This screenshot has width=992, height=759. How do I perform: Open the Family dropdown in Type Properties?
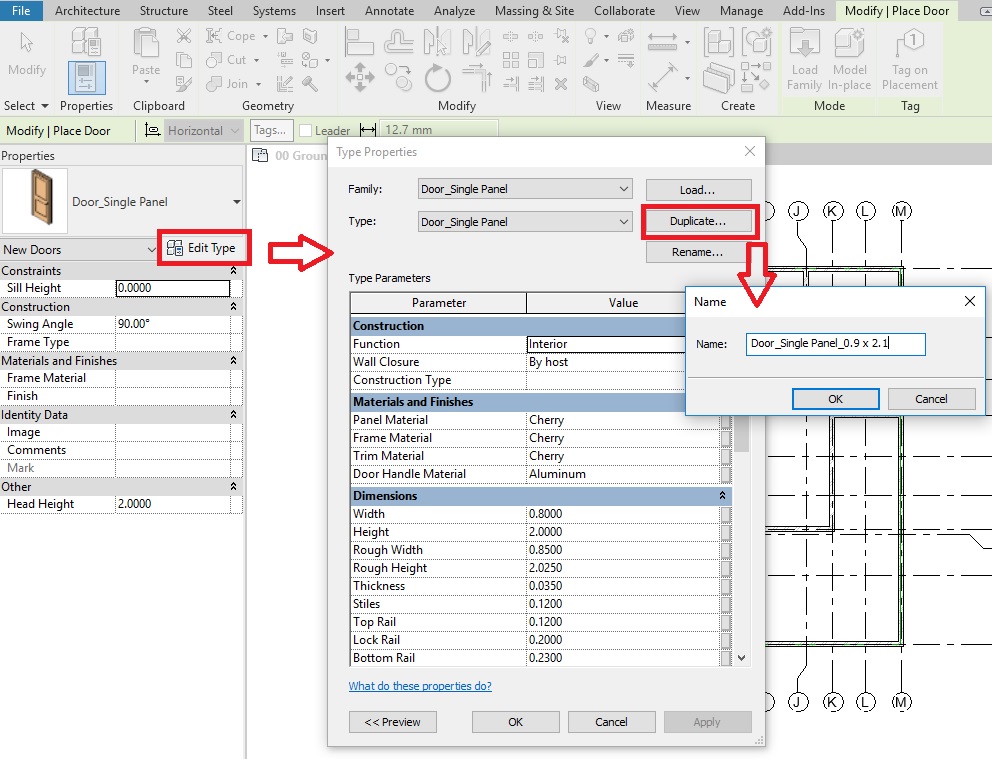(624, 189)
